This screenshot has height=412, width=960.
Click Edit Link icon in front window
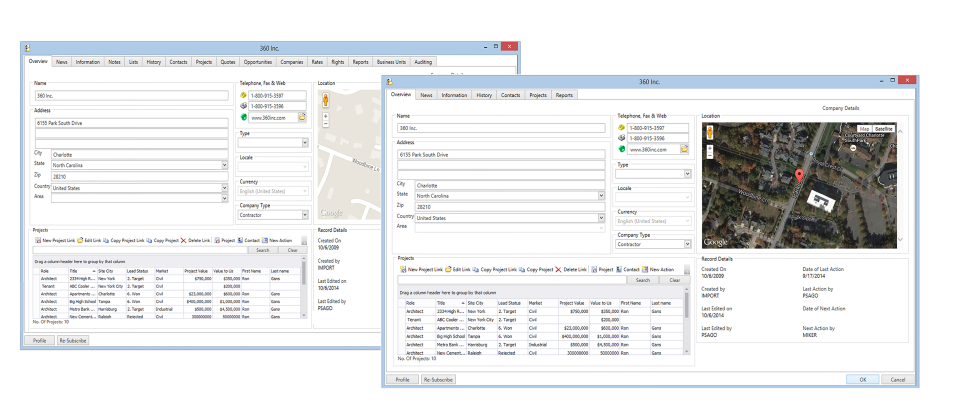tap(448, 269)
